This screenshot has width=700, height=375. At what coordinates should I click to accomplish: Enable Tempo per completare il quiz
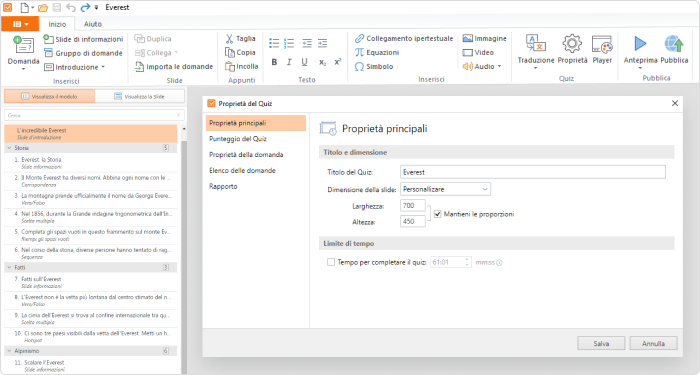(331, 262)
